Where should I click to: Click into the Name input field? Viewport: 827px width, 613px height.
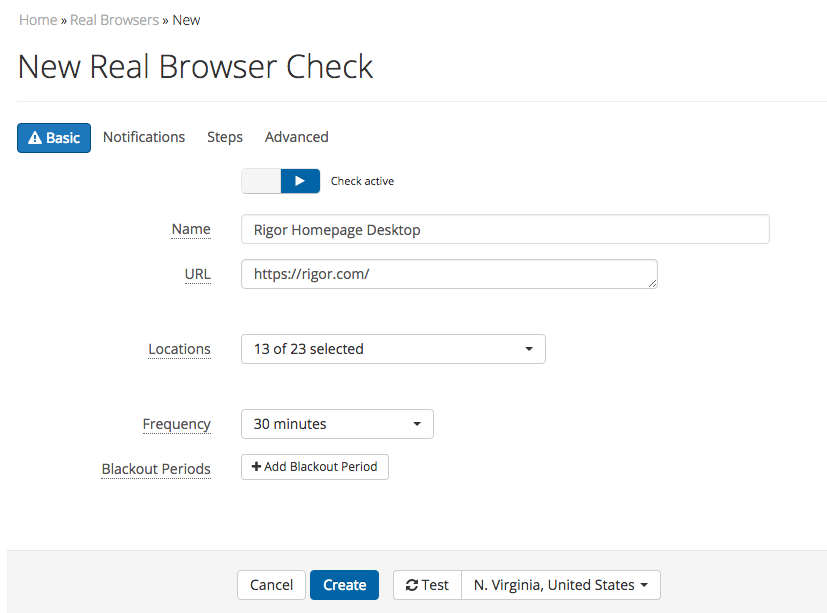[505, 229]
